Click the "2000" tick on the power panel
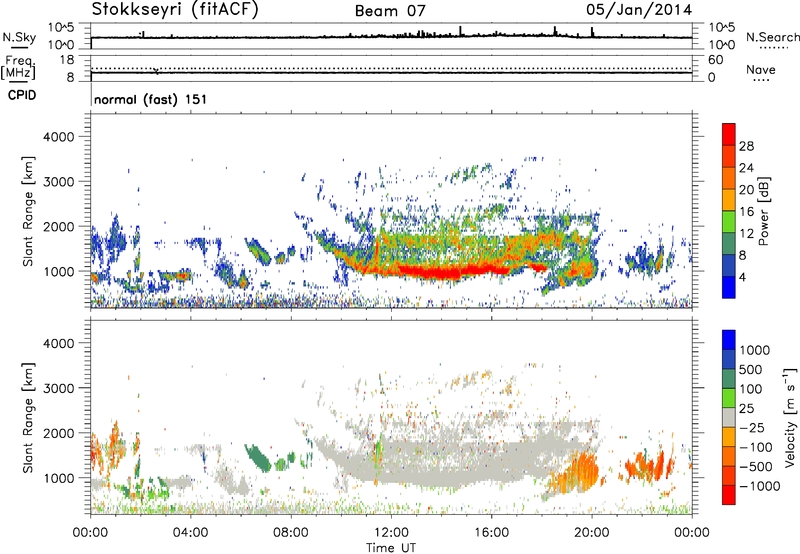The image size is (800, 554). (x=59, y=226)
